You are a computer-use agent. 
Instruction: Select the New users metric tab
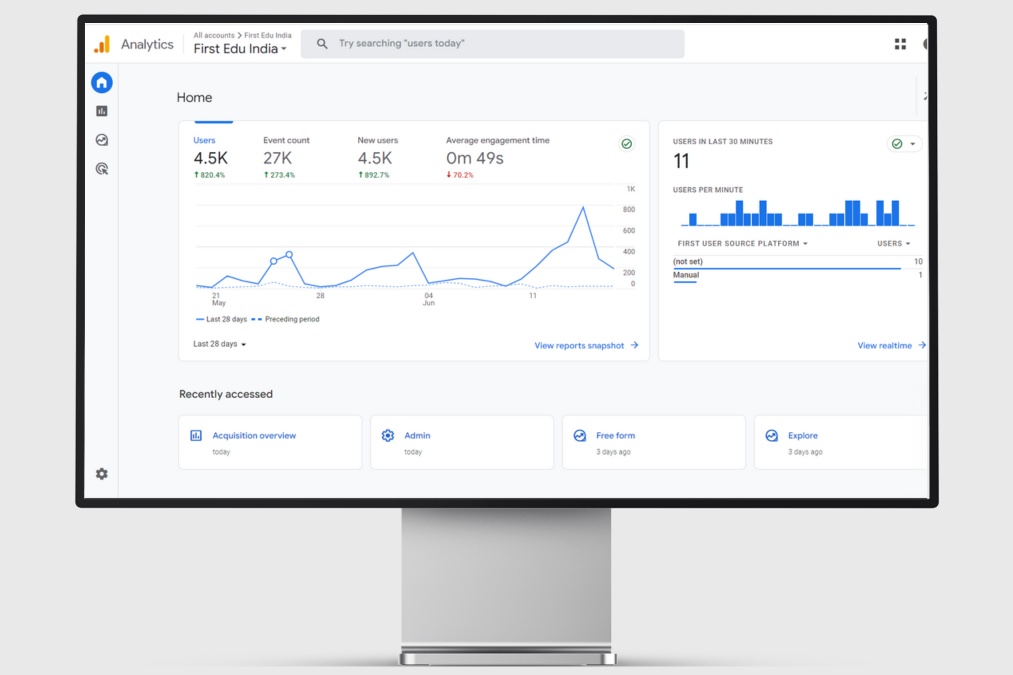point(377,157)
